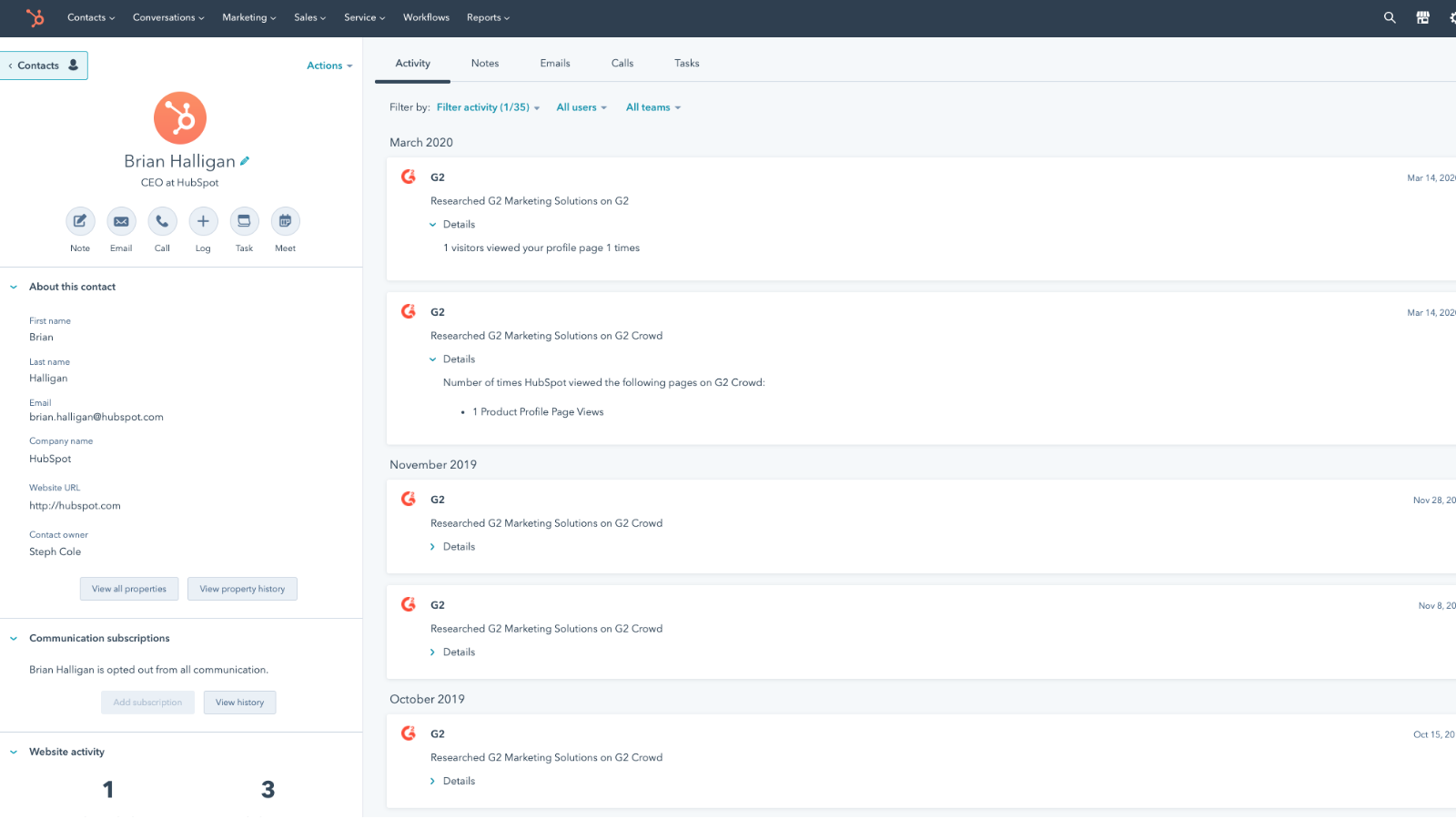Create a Task using the Task icon

coord(244,221)
